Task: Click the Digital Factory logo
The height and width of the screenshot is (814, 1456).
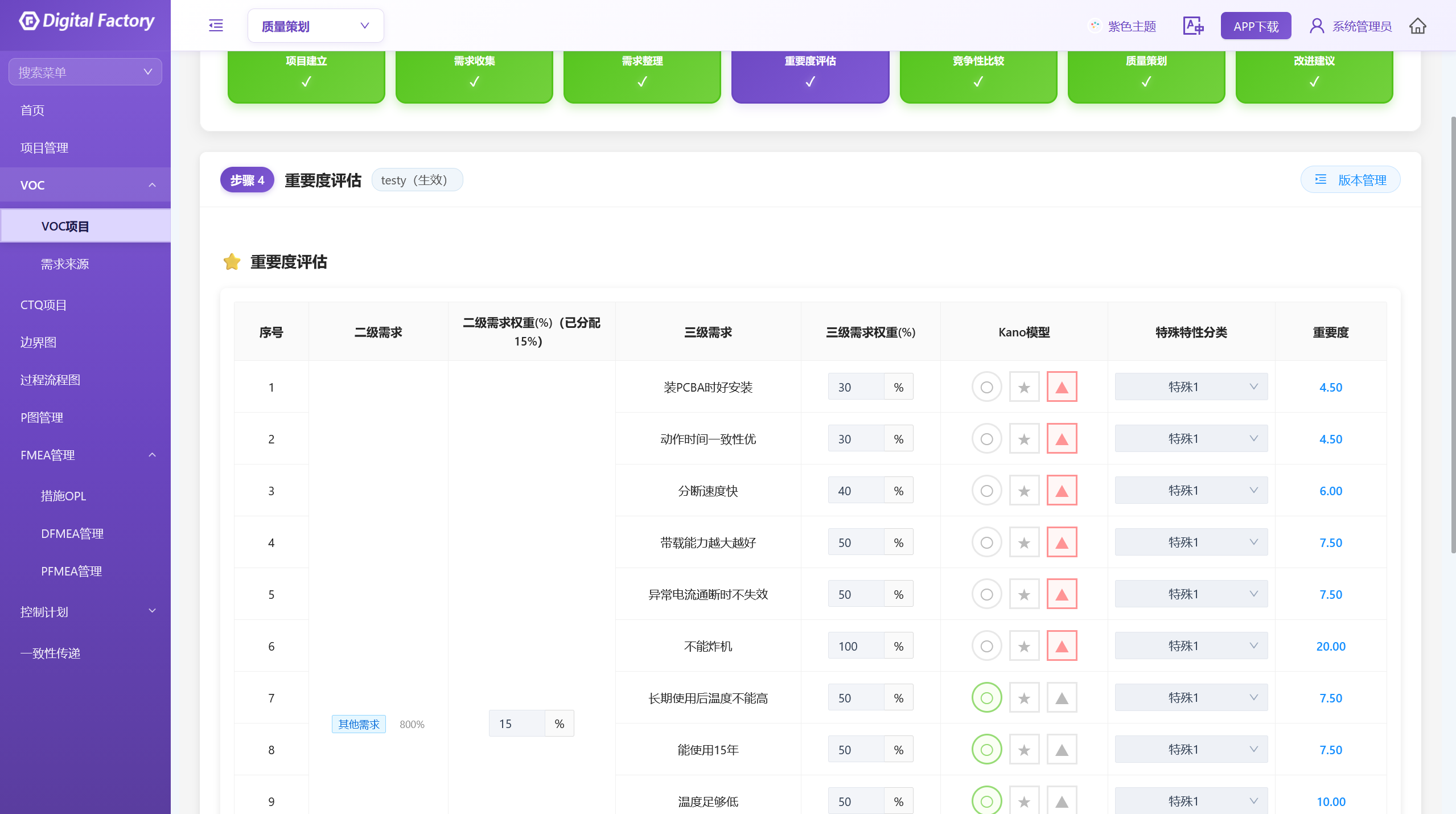Action: 86,21
